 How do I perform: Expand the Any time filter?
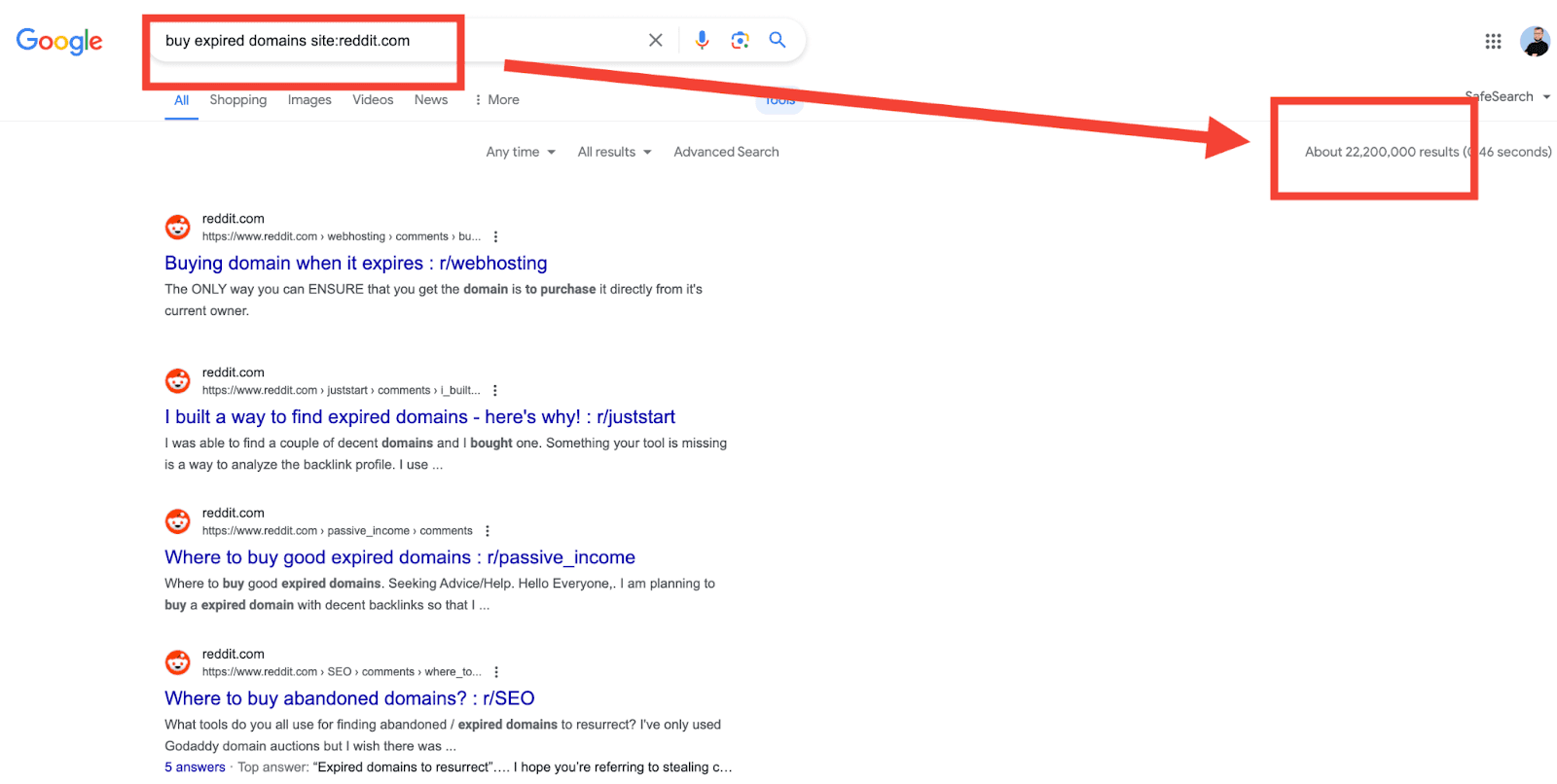521,152
